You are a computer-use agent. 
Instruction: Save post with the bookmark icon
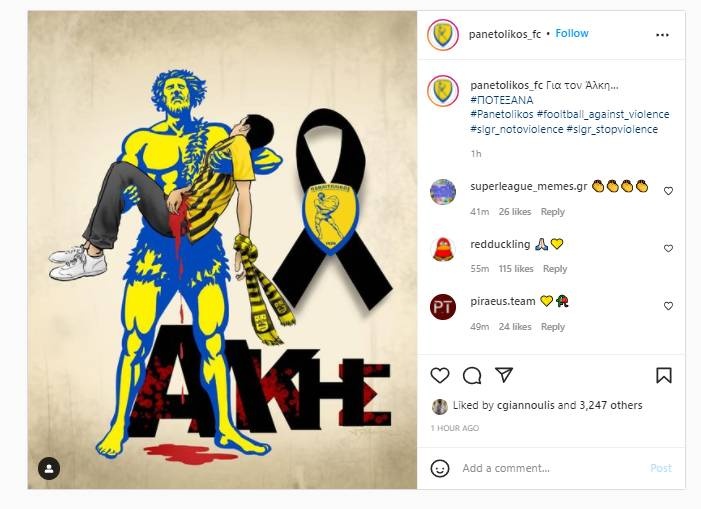pos(663,375)
